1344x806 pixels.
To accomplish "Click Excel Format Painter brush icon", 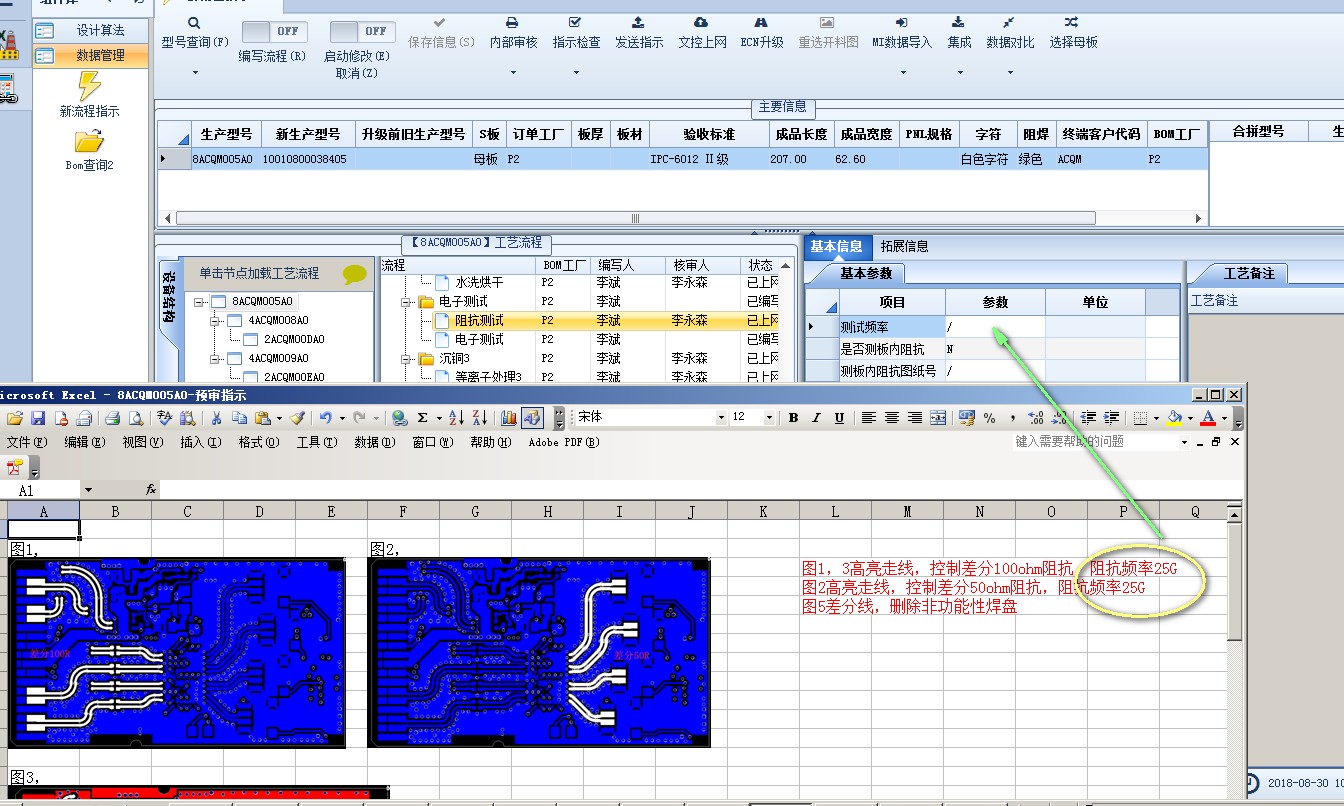I will [x=297, y=418].
